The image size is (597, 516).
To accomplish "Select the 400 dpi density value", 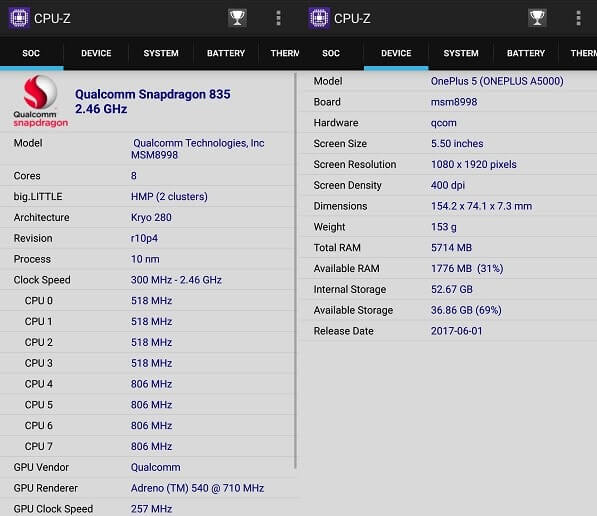I will coord(448,185).
